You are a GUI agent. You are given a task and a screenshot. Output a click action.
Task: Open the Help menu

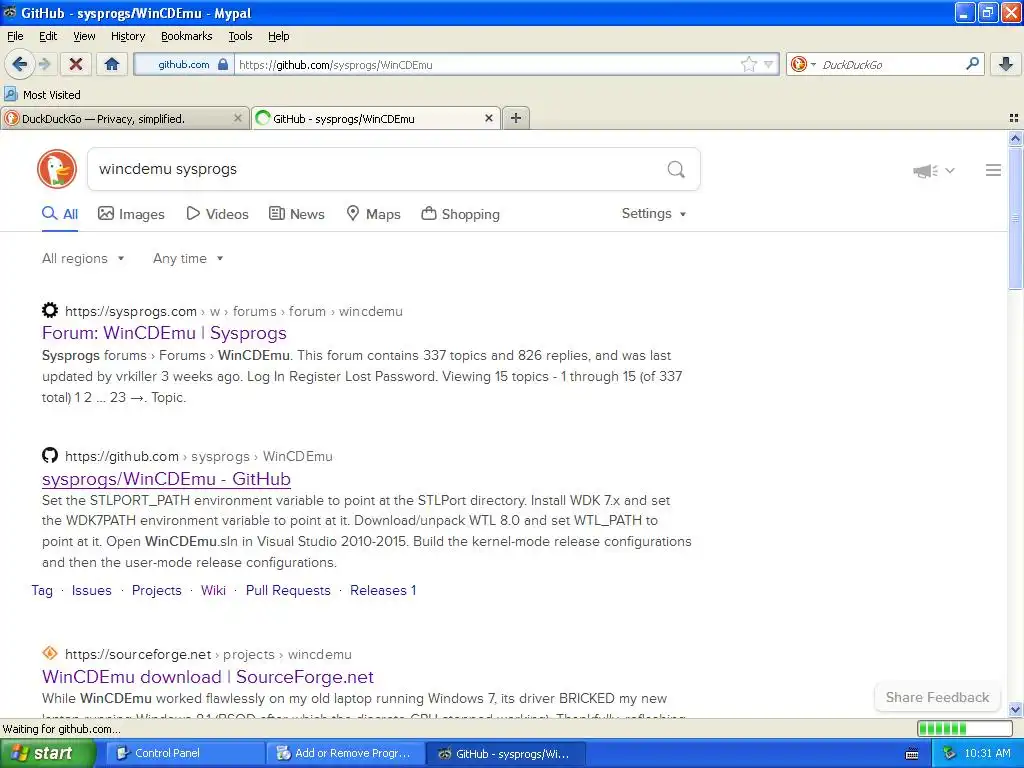pos(278,36)
